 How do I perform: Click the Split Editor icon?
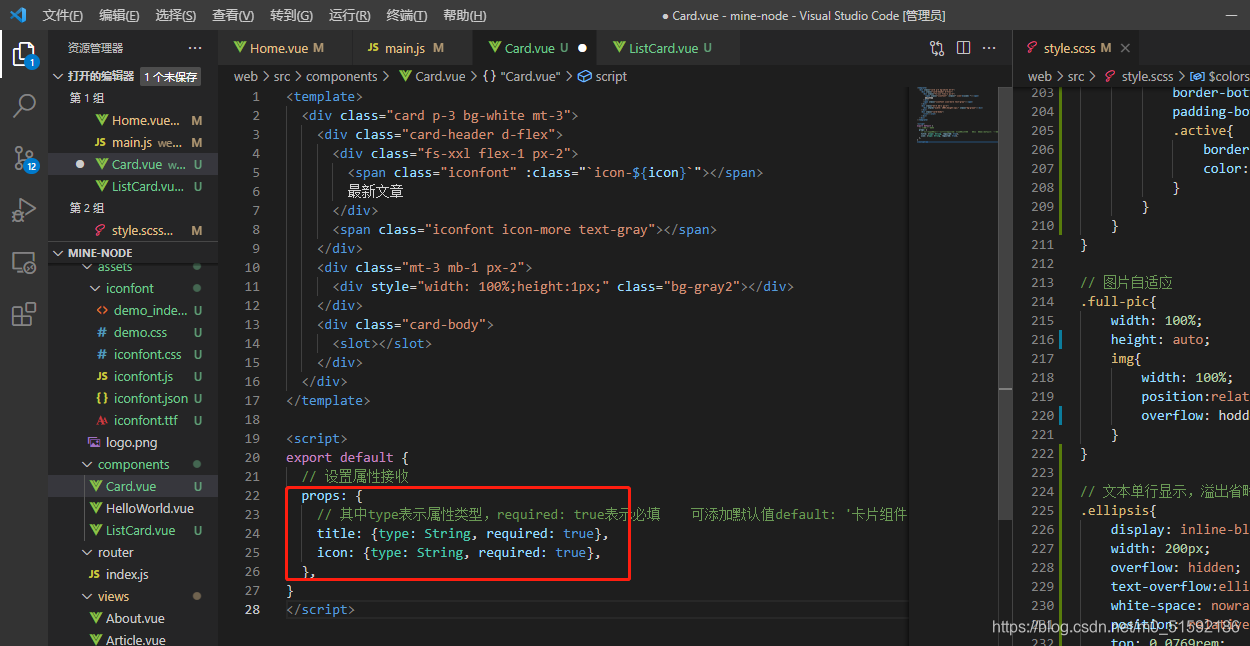(963, 48)
